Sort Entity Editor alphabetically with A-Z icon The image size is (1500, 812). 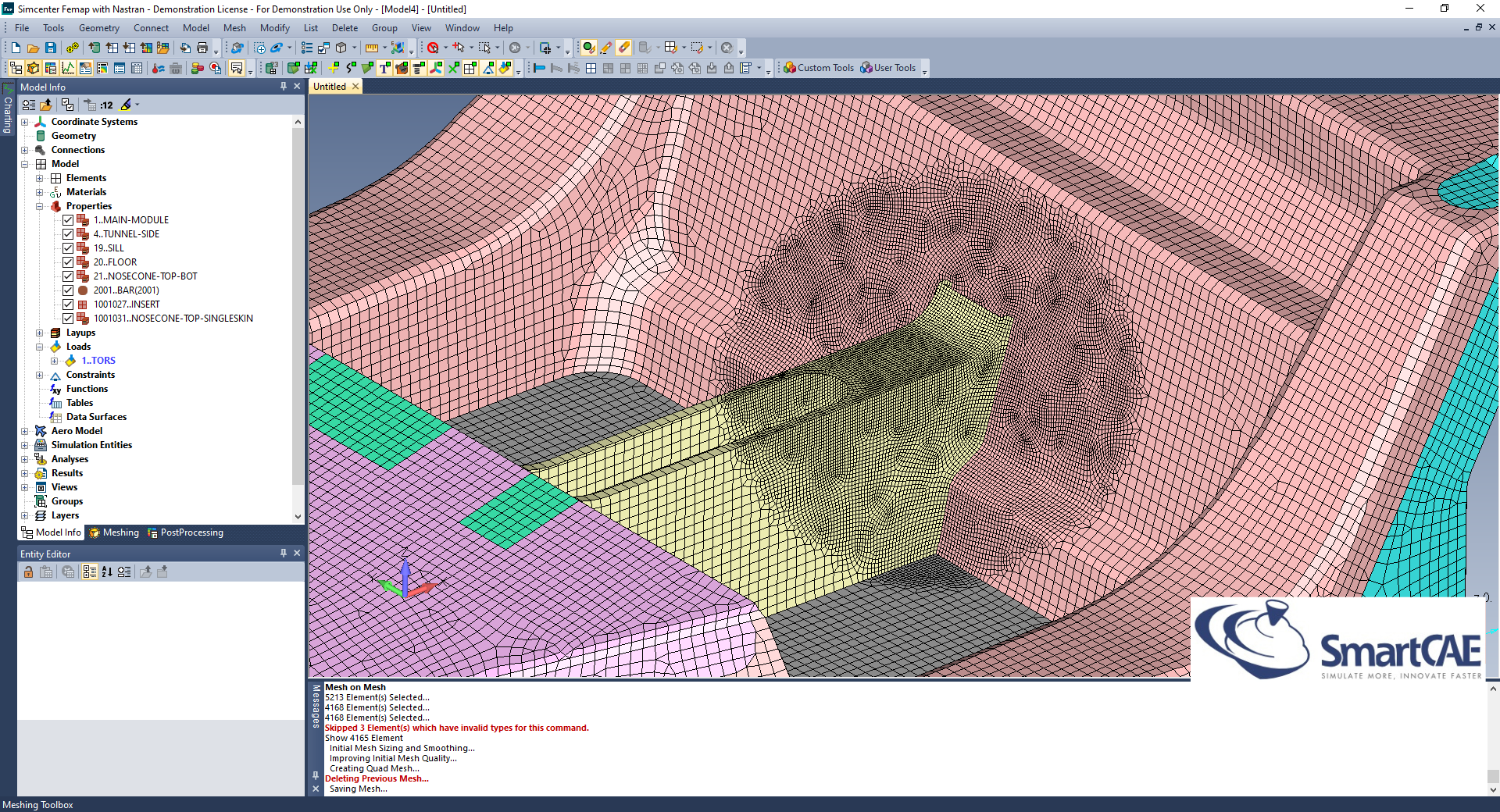coord(107,572)
